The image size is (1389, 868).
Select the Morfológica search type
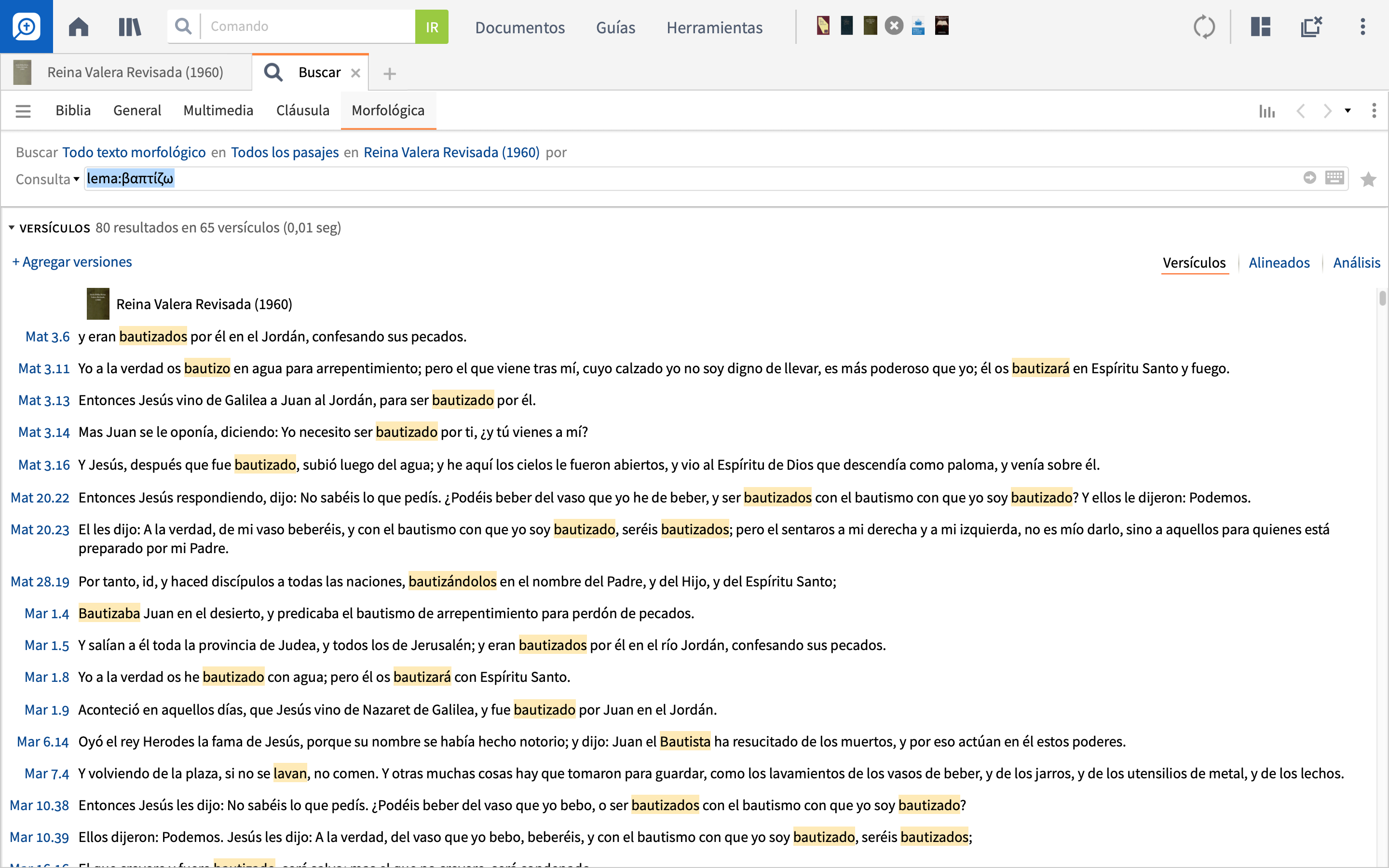[x=388, y=110]
